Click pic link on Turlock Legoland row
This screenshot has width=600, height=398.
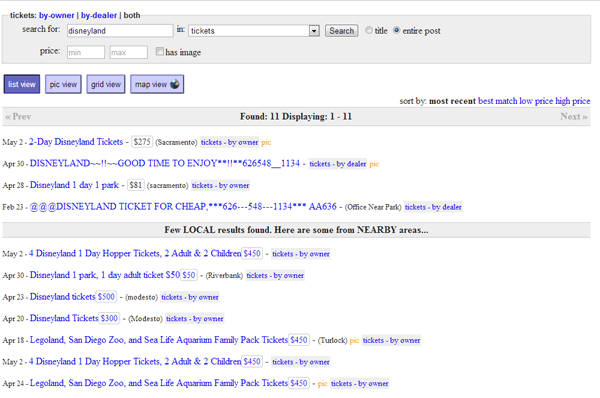click(x=354, y=340)
